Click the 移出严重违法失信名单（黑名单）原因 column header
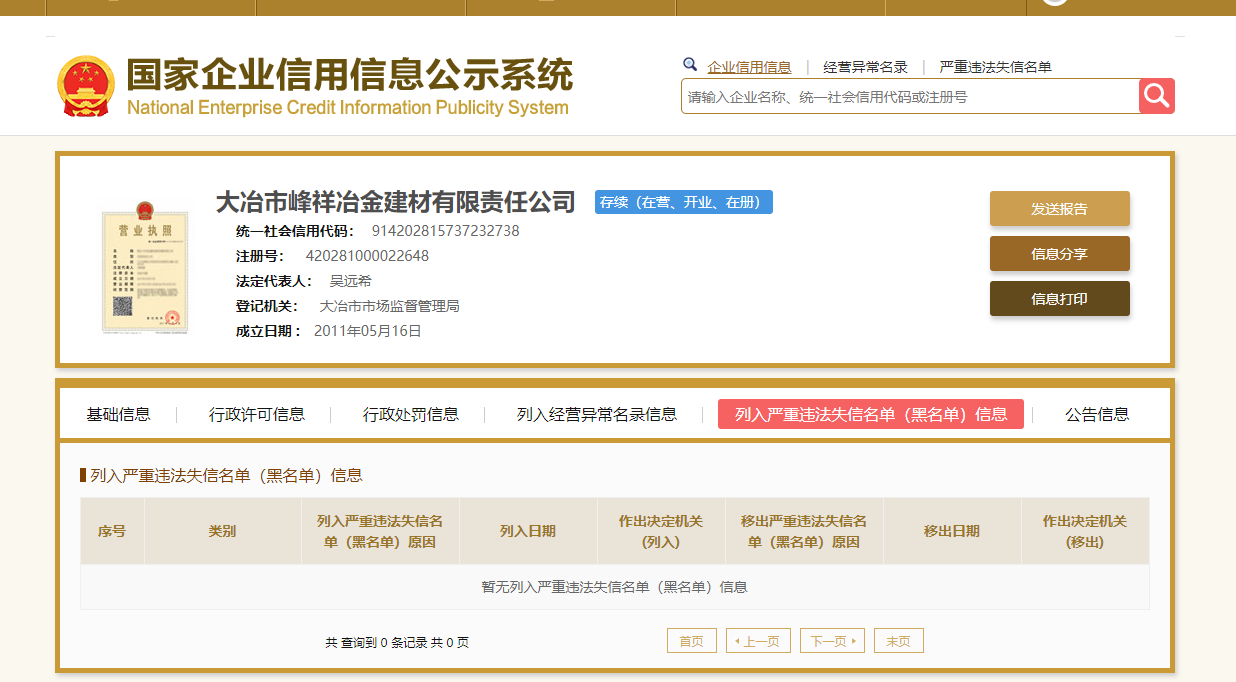1236x682 pixels. [x=804, y=531]
